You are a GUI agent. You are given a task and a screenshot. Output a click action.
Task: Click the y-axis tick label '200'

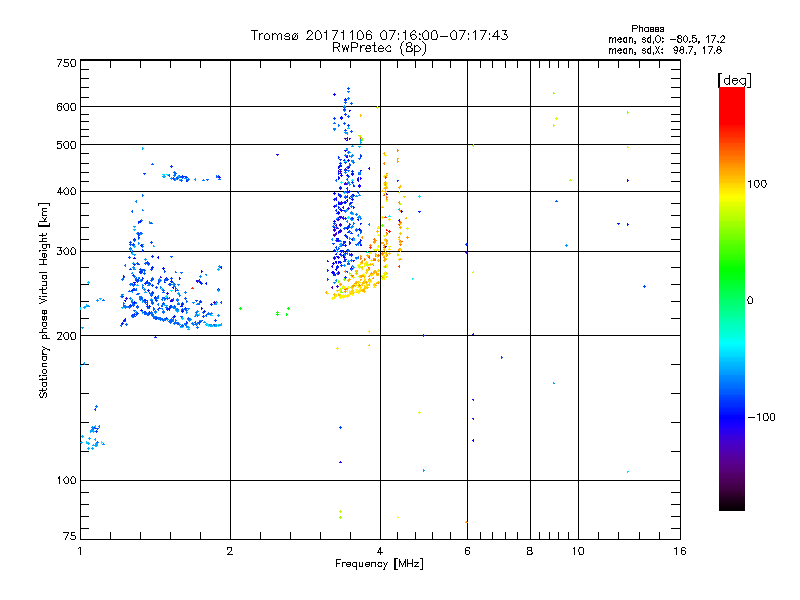coord(66,336)
